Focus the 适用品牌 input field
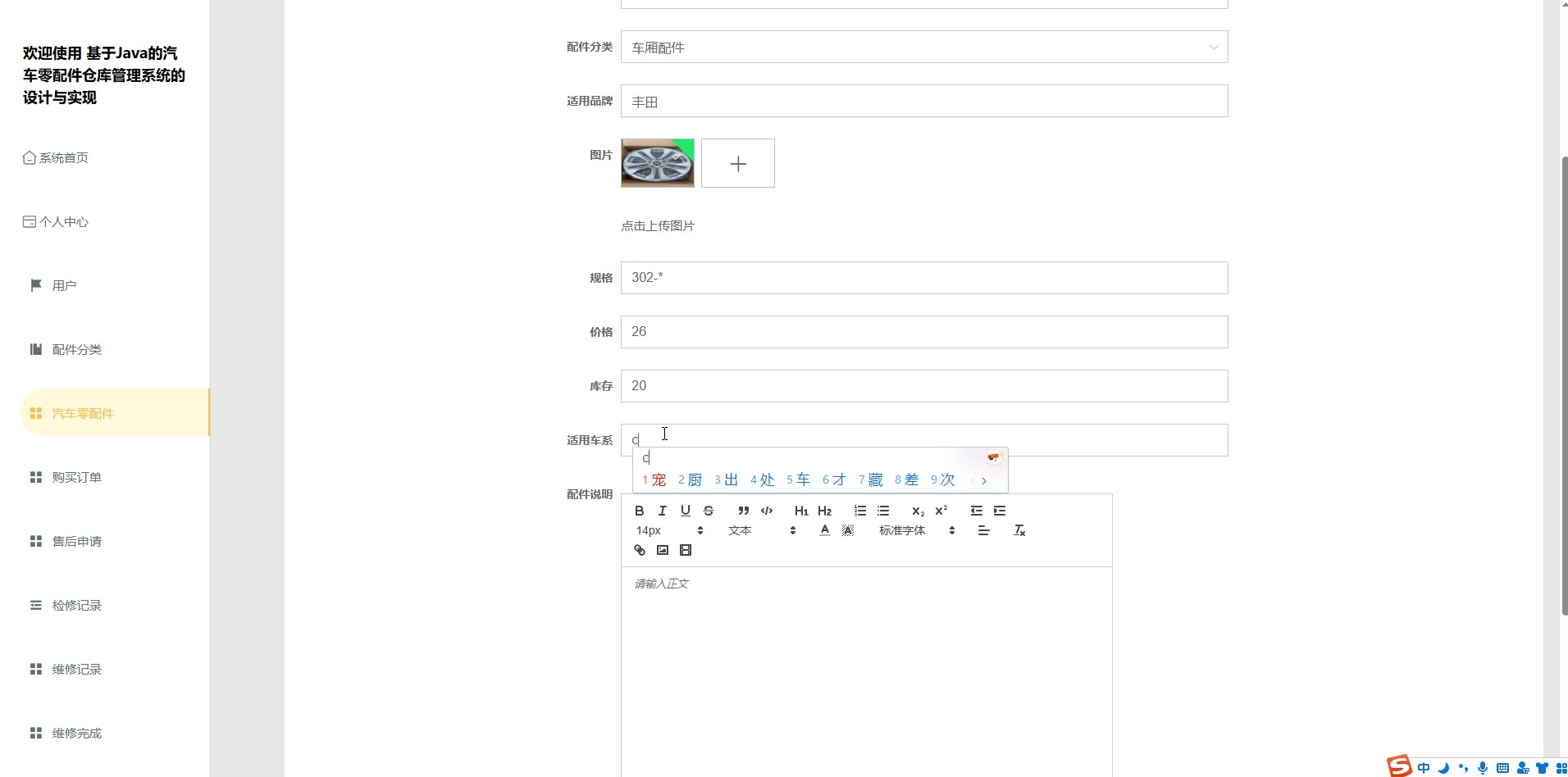 point(924,101)
